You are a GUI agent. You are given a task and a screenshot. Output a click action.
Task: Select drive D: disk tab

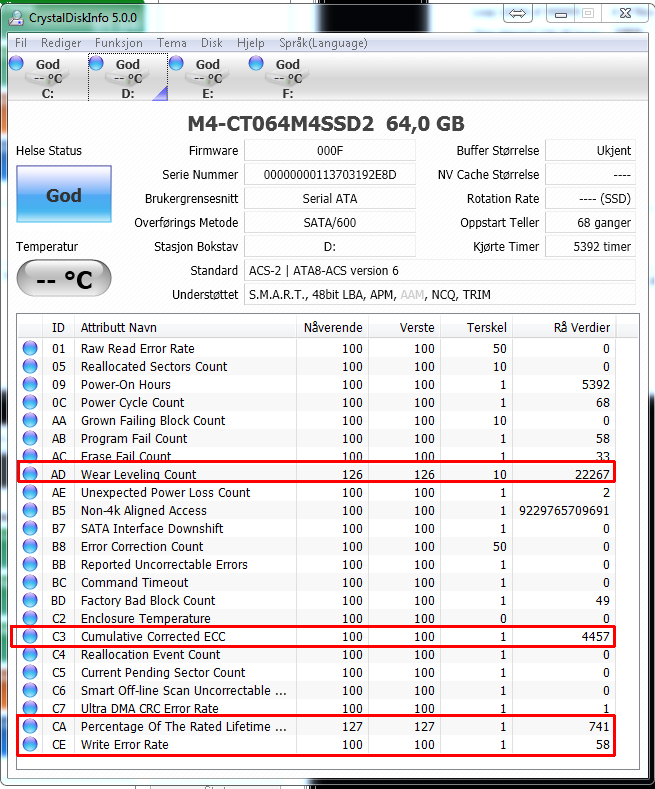[128, 77]
